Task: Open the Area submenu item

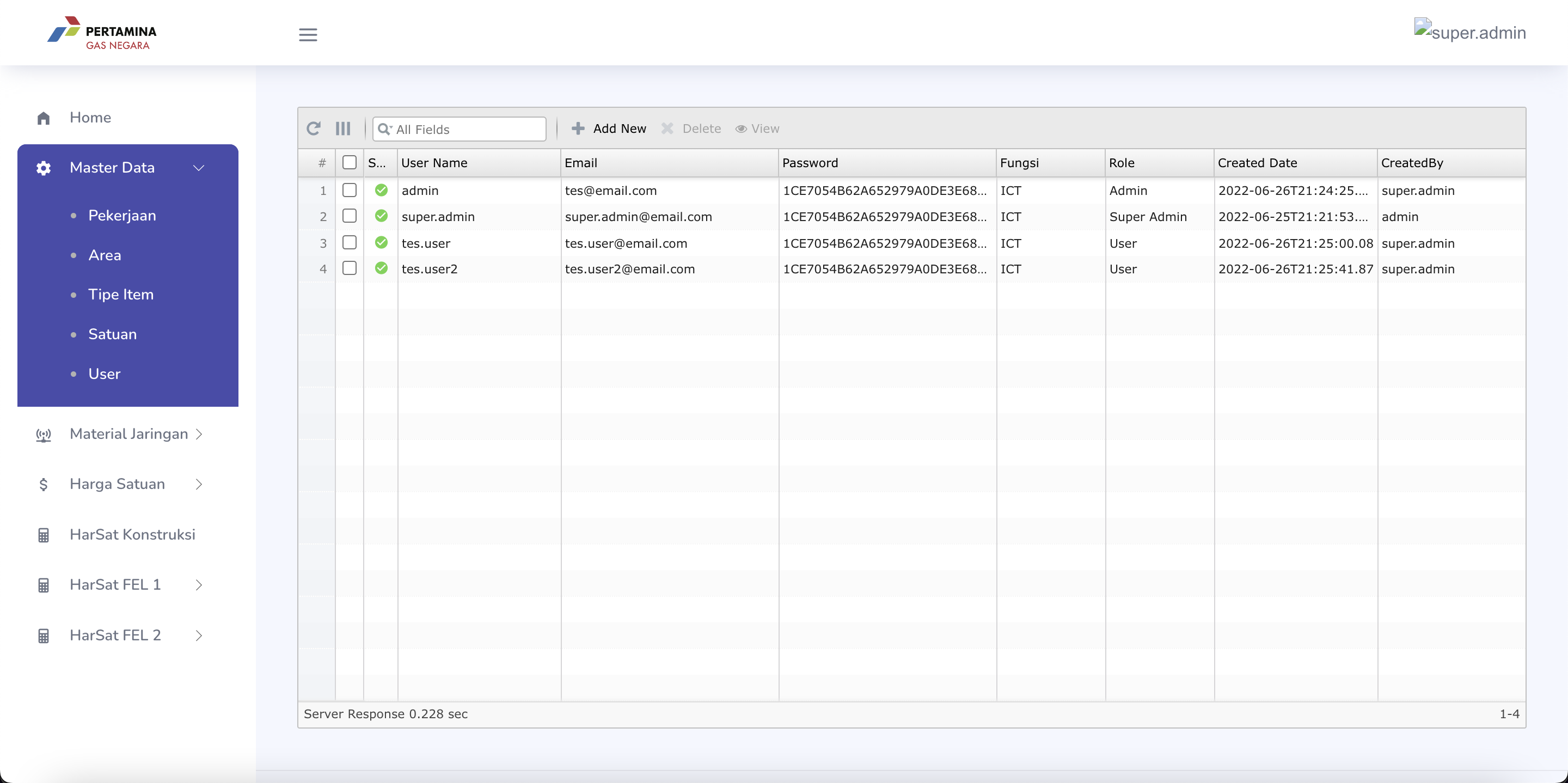Action: (x=105, y=255)
